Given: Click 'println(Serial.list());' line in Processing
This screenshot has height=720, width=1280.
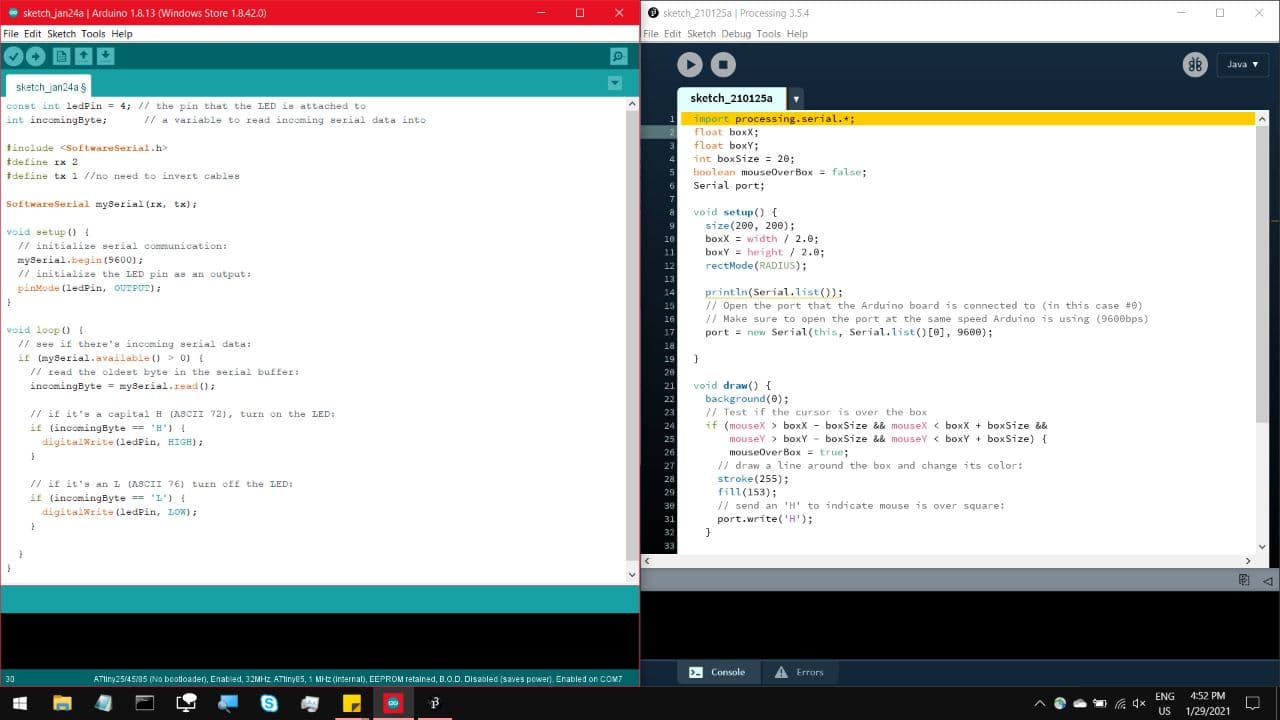Looking at the screenshot, I should pos(773,292).
